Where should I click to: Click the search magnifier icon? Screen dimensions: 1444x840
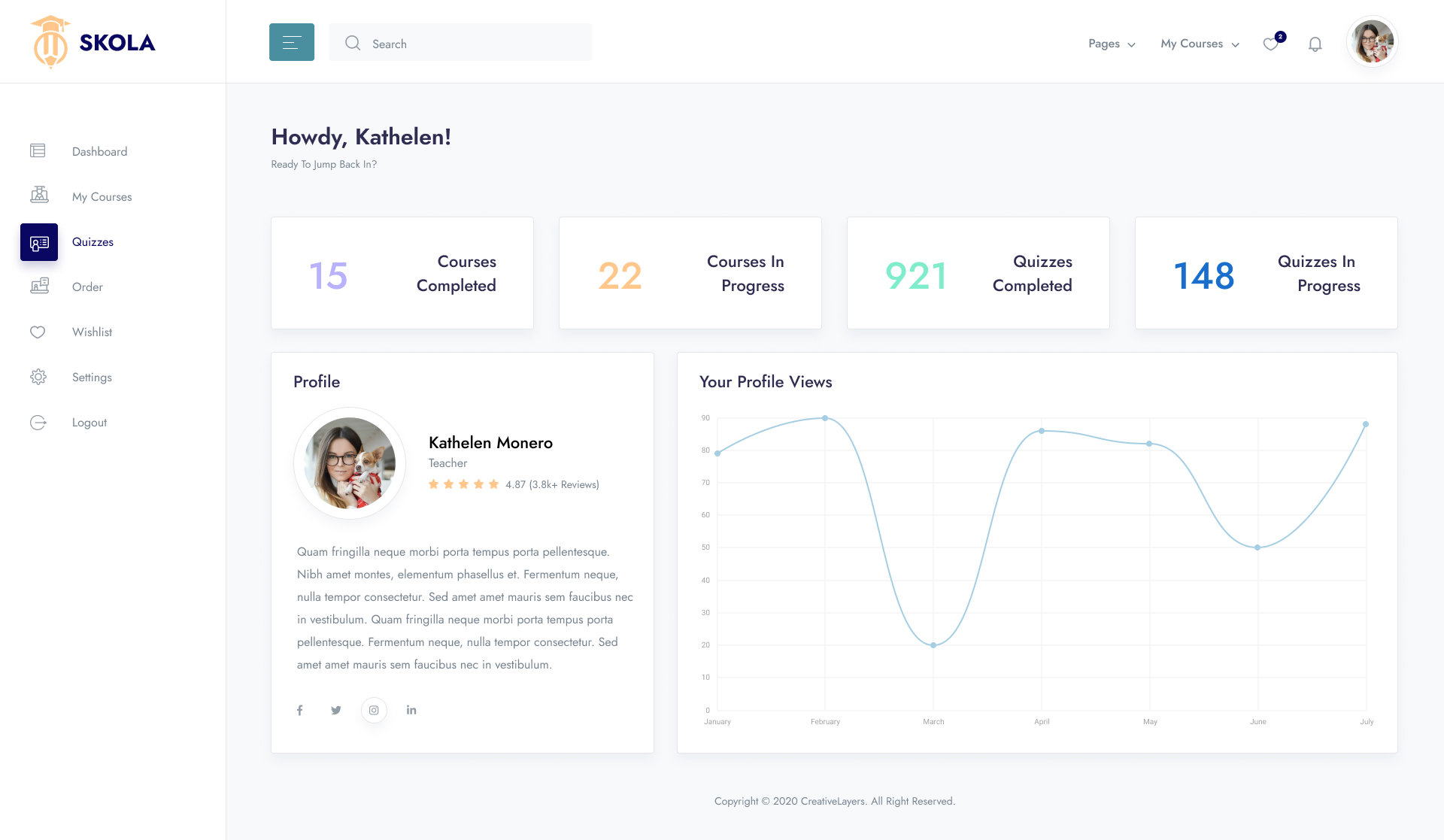click(353, 43)
